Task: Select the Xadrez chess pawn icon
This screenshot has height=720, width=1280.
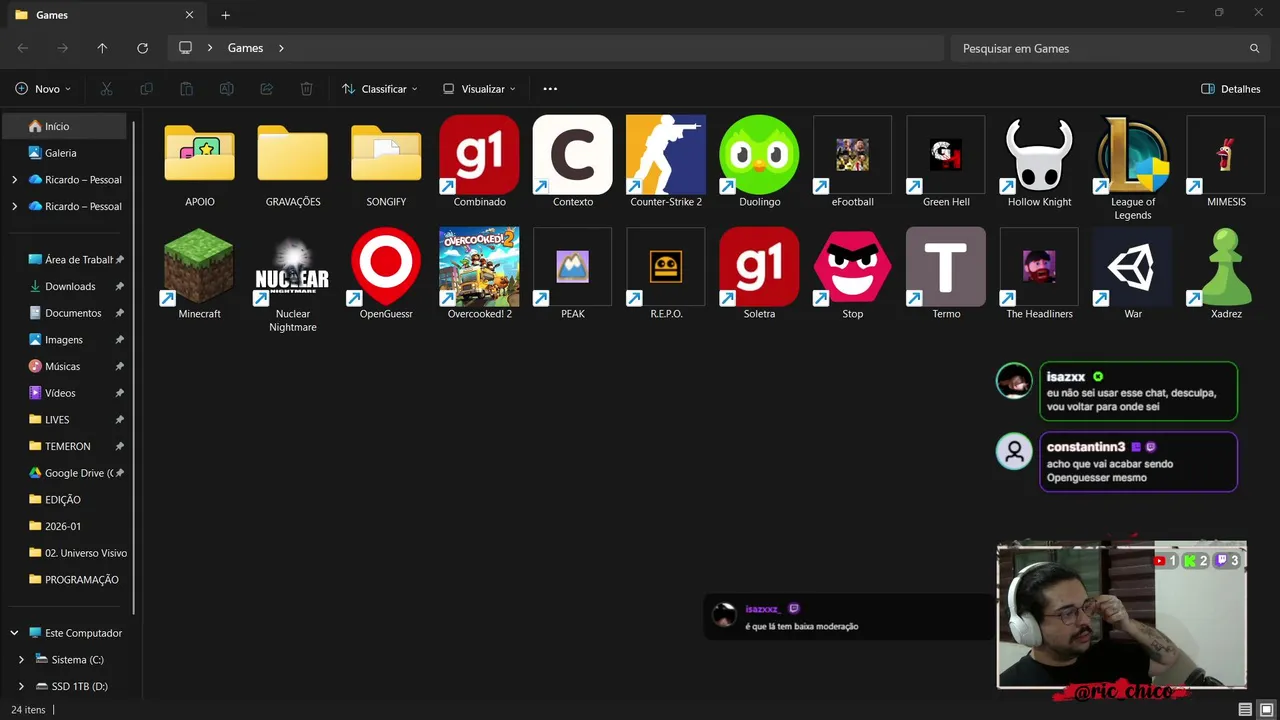Action: pyautogui.click(x=1226, y=266)
